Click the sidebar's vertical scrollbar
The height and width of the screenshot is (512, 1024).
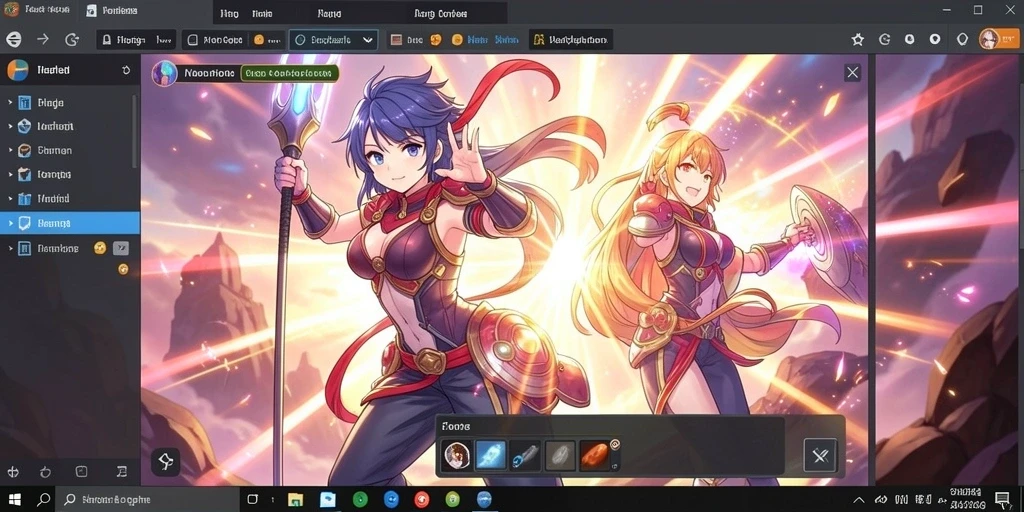point(135,131)
